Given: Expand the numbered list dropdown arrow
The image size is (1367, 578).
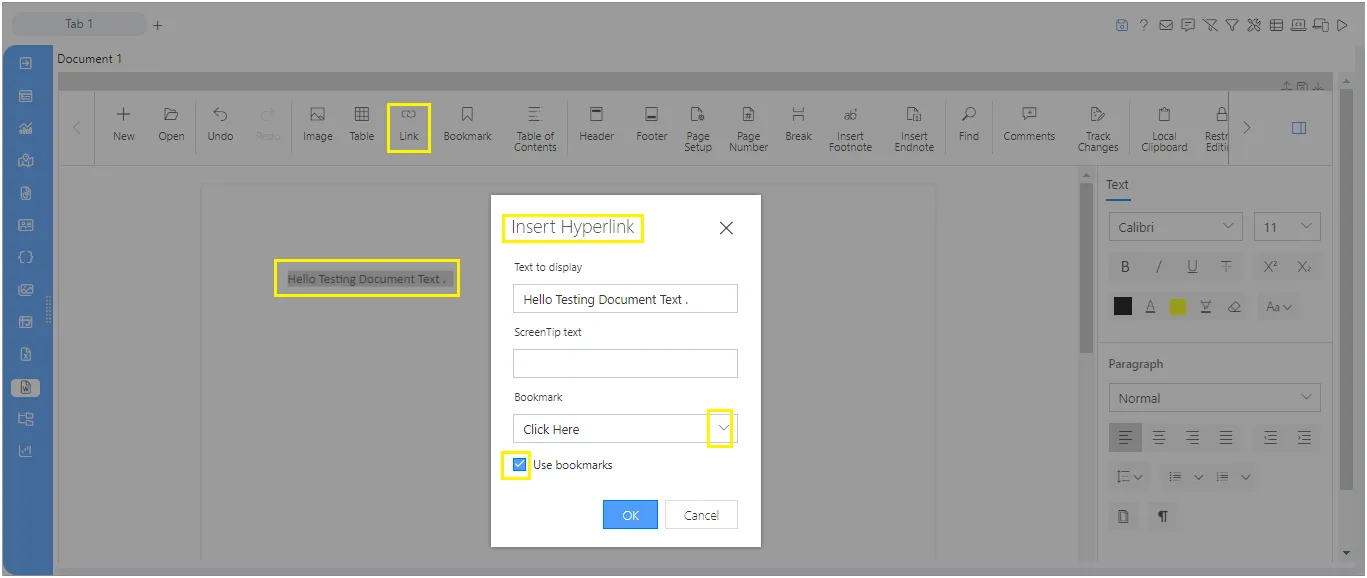Looking at the screenshot, I should pyautogui.click(x=1245, y=478).
